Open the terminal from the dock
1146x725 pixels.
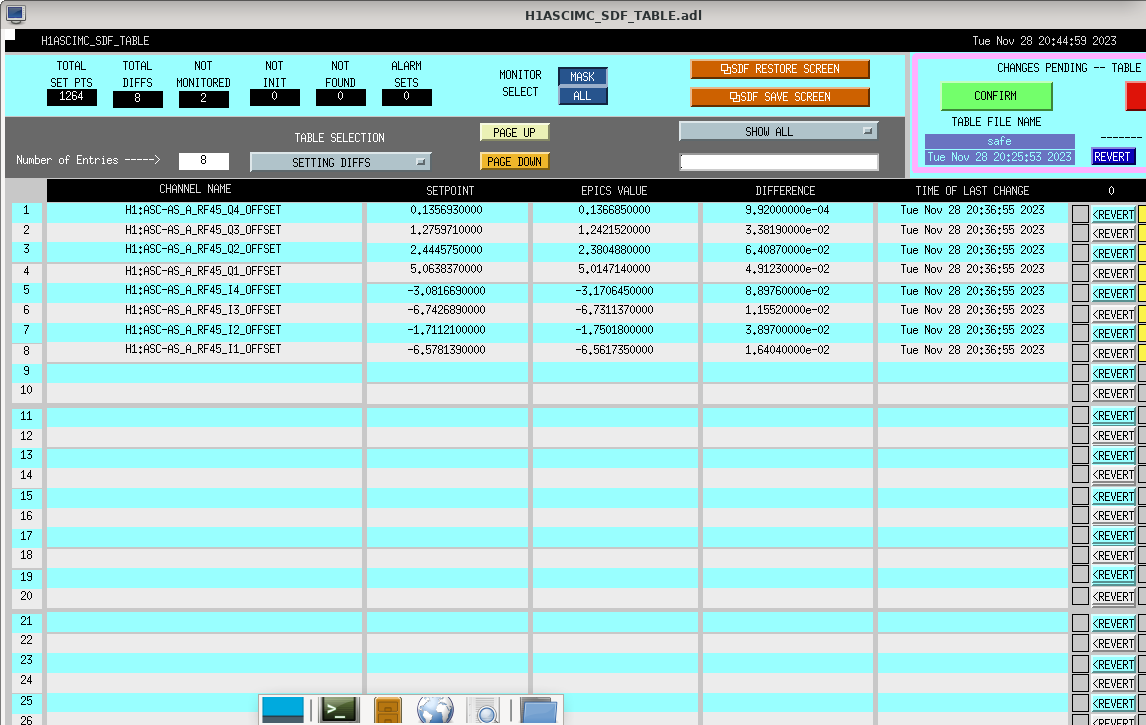coord(340,710)
